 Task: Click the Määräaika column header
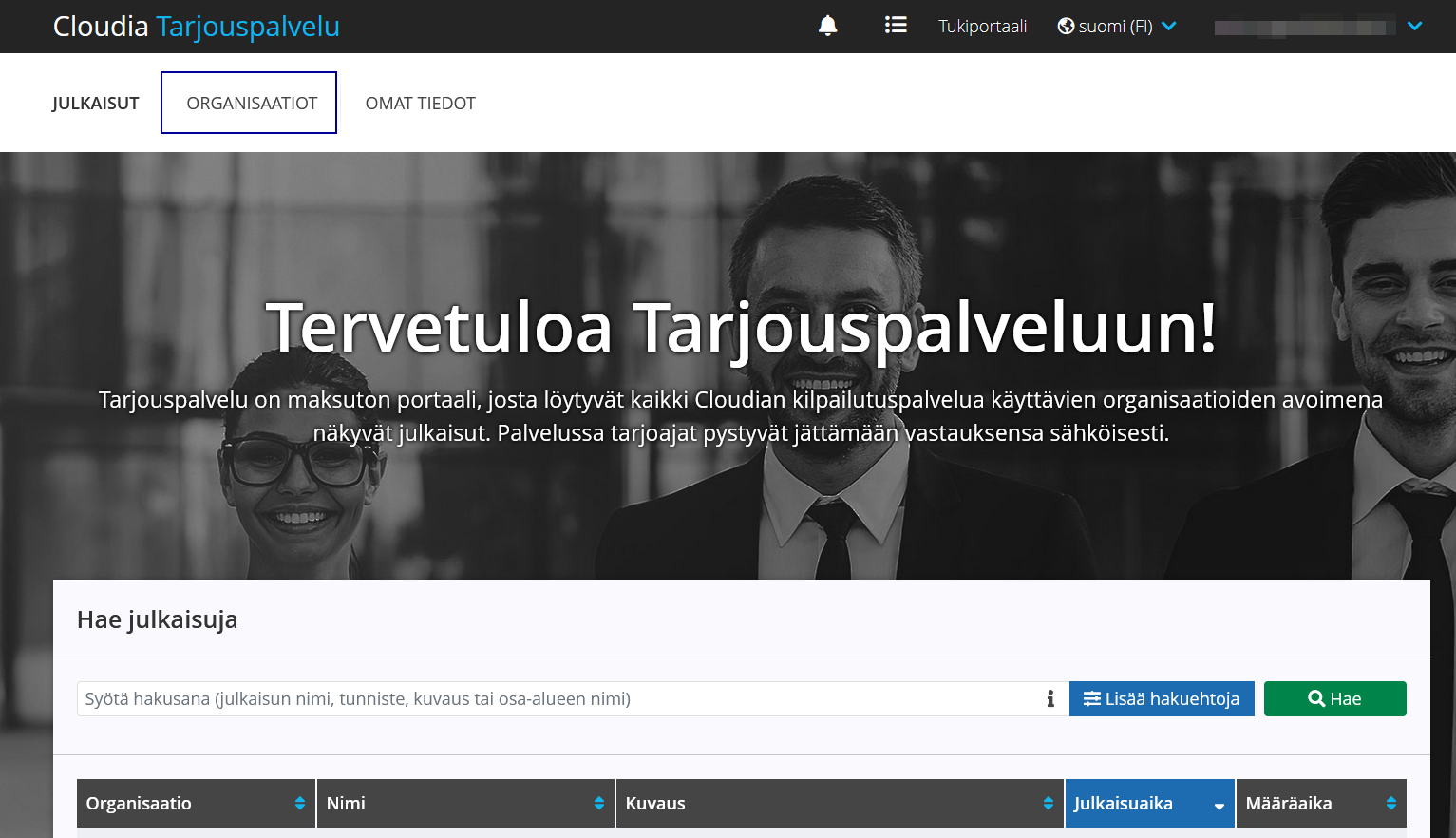pos(1321,804)
